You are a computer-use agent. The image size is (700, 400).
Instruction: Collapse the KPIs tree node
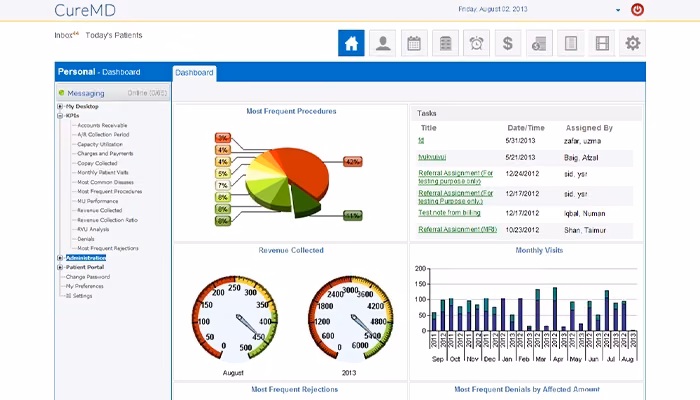pyautogui.click(x=60, y=116)
